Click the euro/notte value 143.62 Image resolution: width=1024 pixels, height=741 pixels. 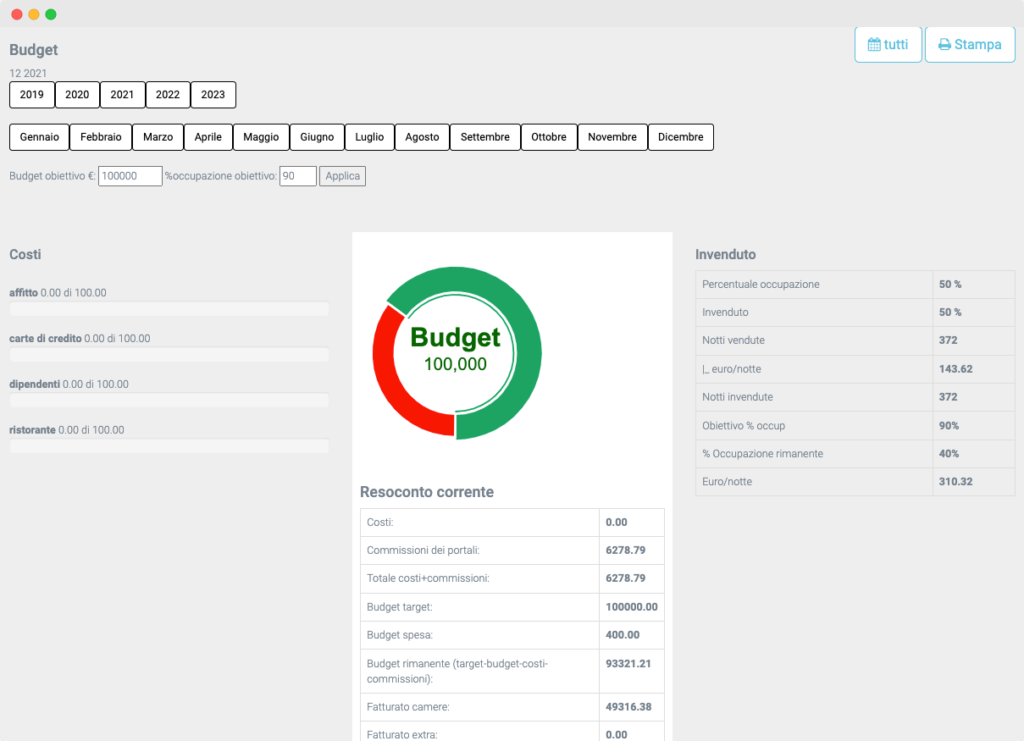tap(956, 370)
